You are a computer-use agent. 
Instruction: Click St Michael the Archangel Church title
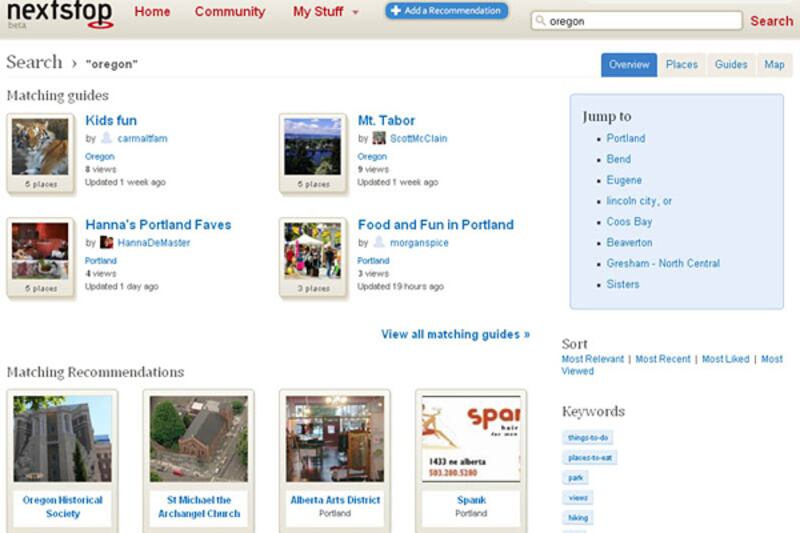coord(199,507)
